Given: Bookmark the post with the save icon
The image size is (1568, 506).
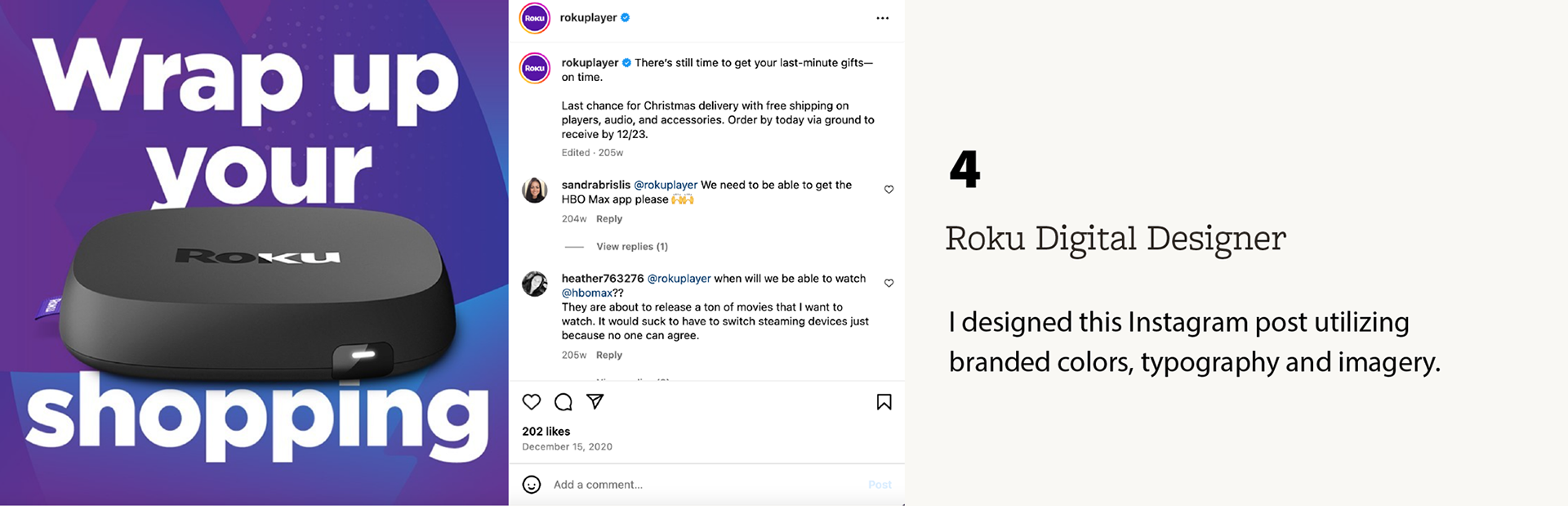Looking at the screenshot, I should tap(884, 402).
